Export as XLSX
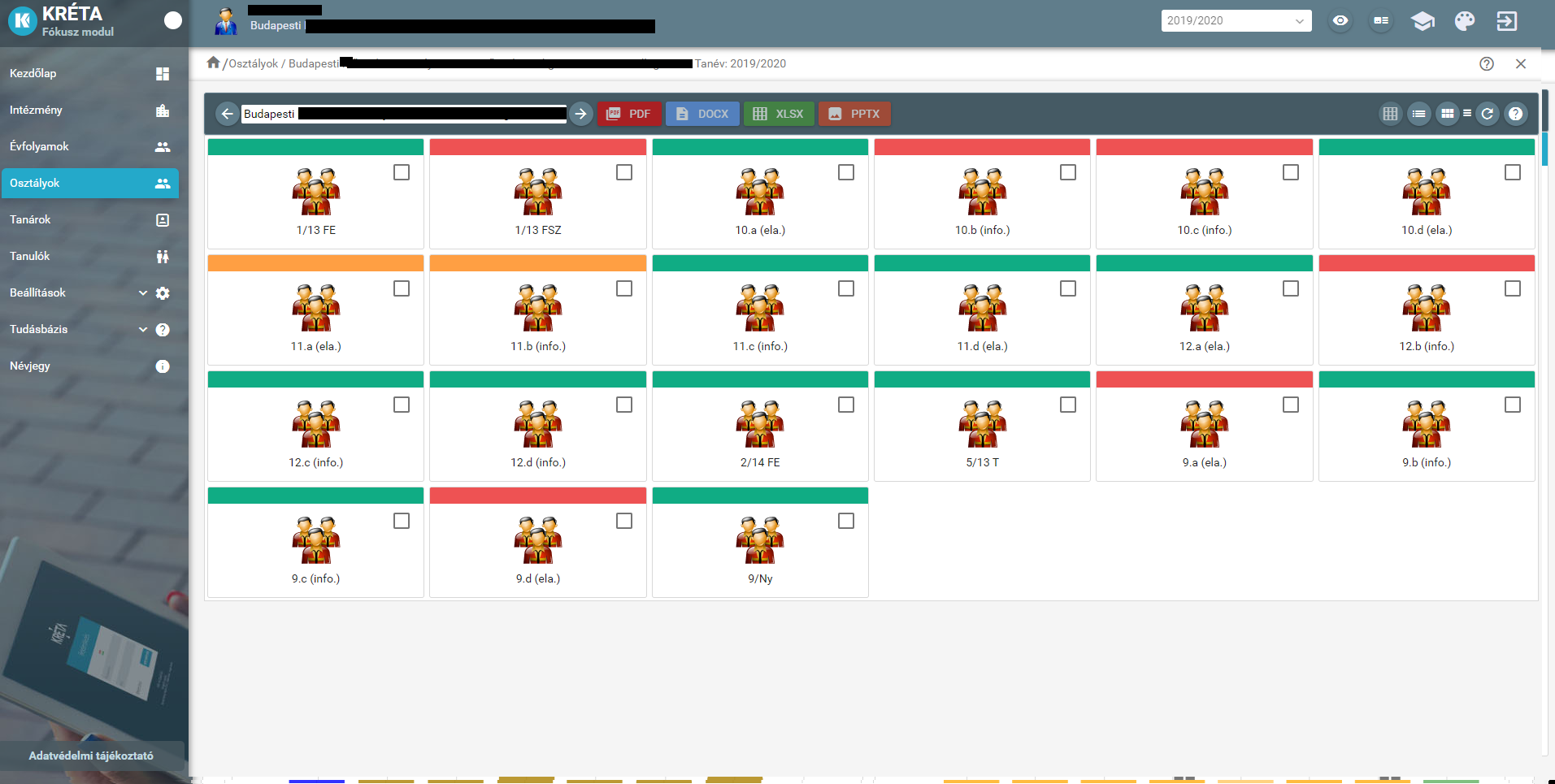The image size is (1555, 784). [779, 114]
